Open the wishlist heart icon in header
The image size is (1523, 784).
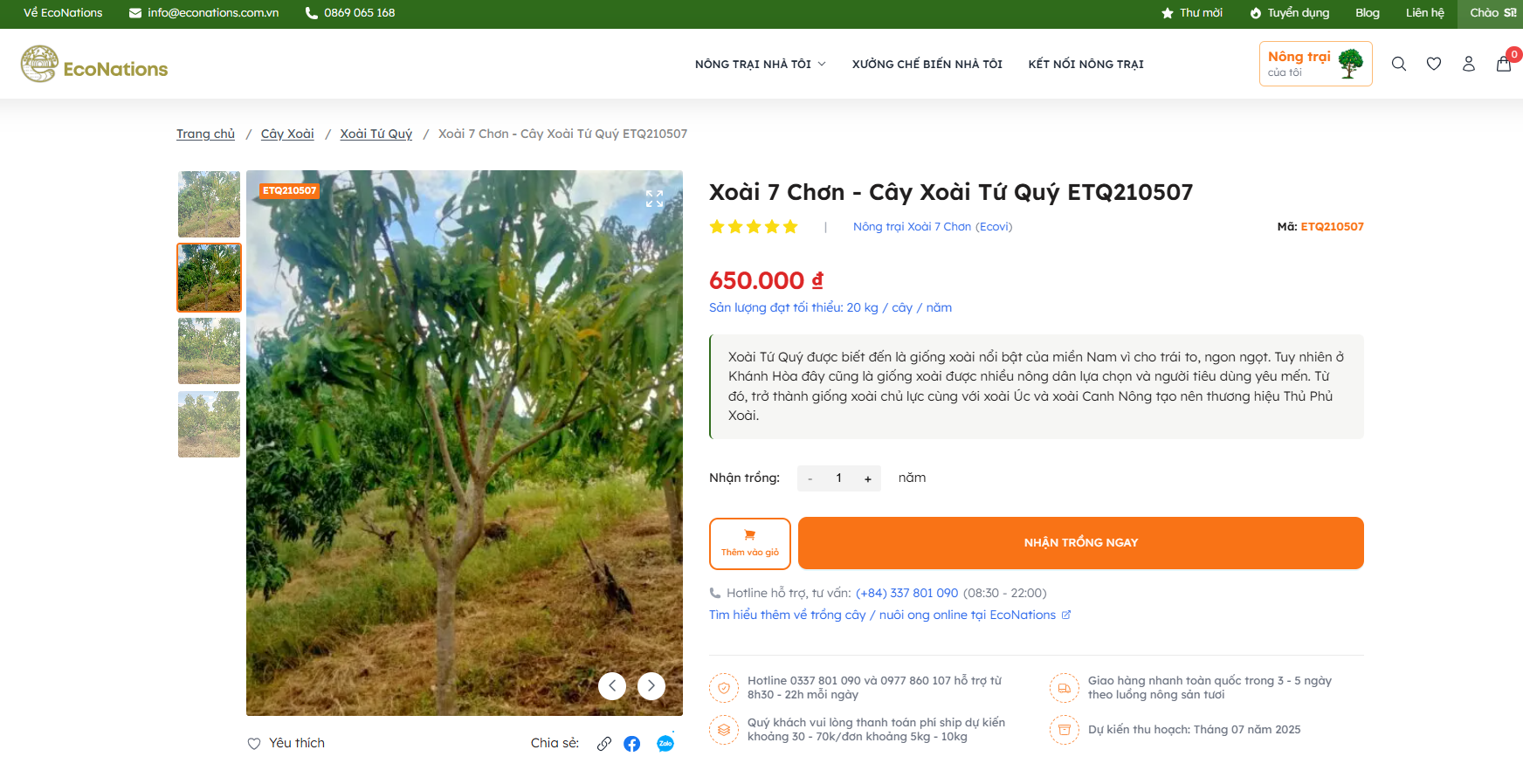pos(1434,64)
